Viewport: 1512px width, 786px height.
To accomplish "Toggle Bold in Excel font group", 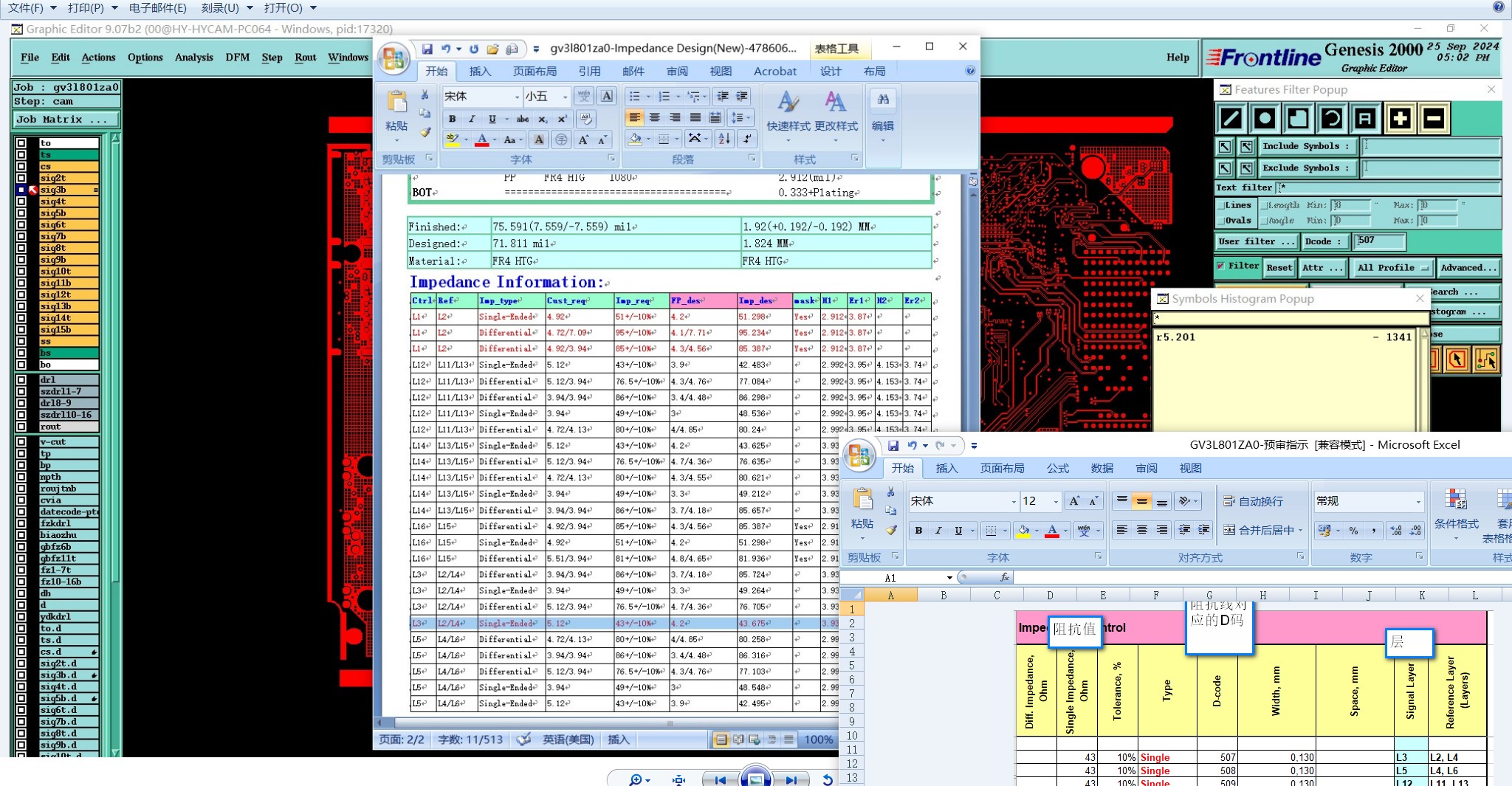I will click(918, 530).
